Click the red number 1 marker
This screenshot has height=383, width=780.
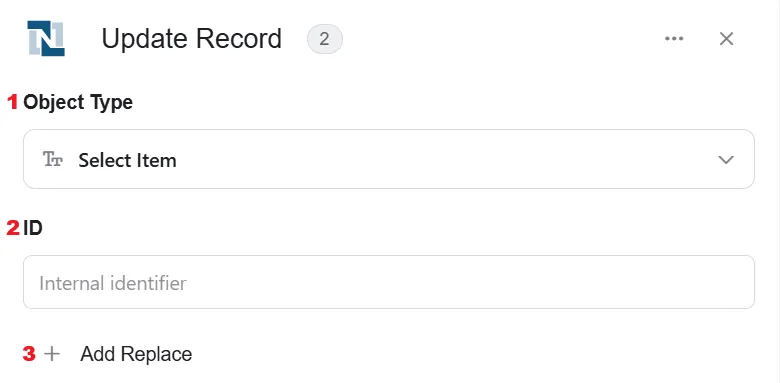coord(12,102)
